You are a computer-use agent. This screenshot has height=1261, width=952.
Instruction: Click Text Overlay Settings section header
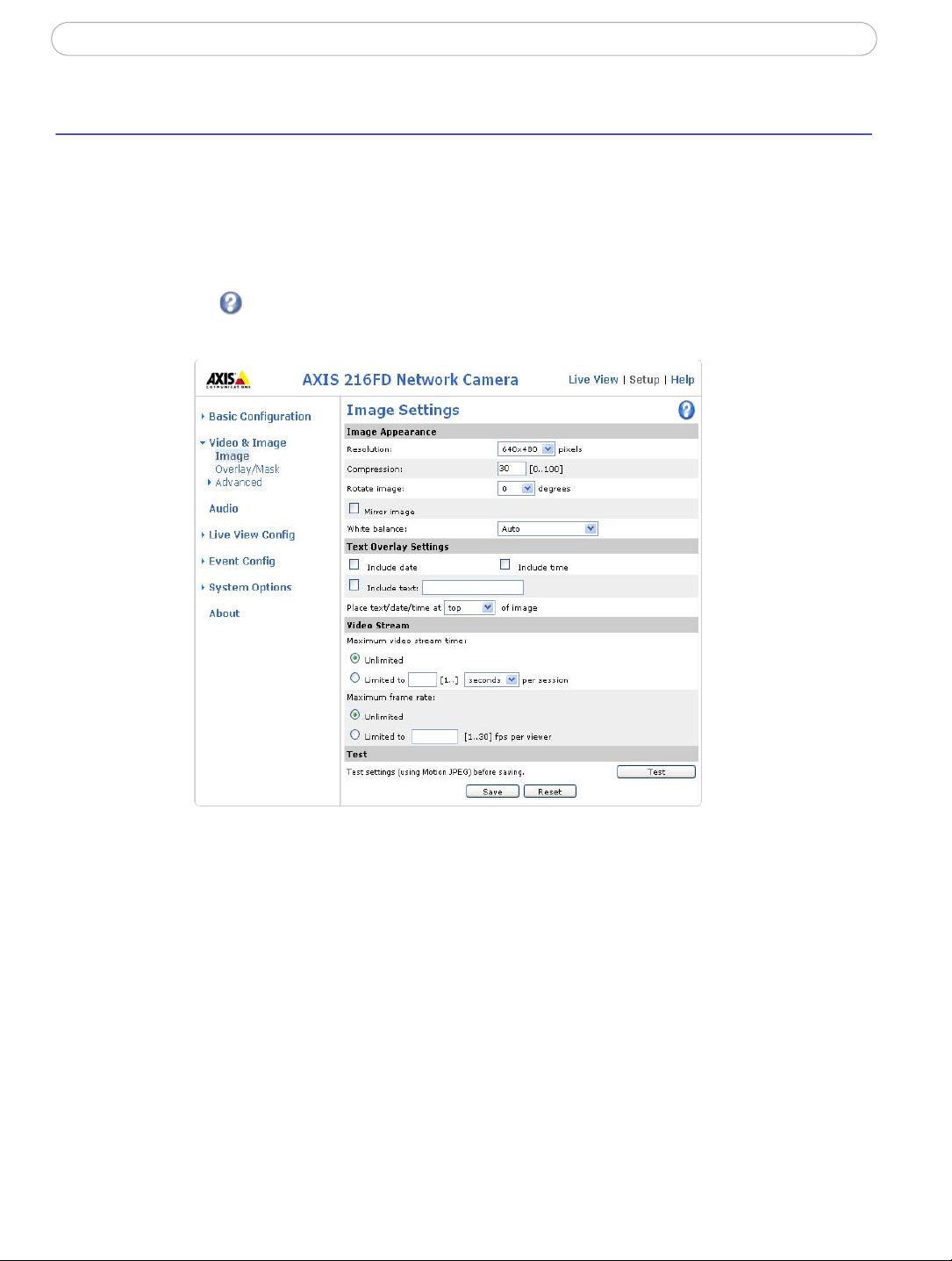pyautogui.click(x=521, y=547)
